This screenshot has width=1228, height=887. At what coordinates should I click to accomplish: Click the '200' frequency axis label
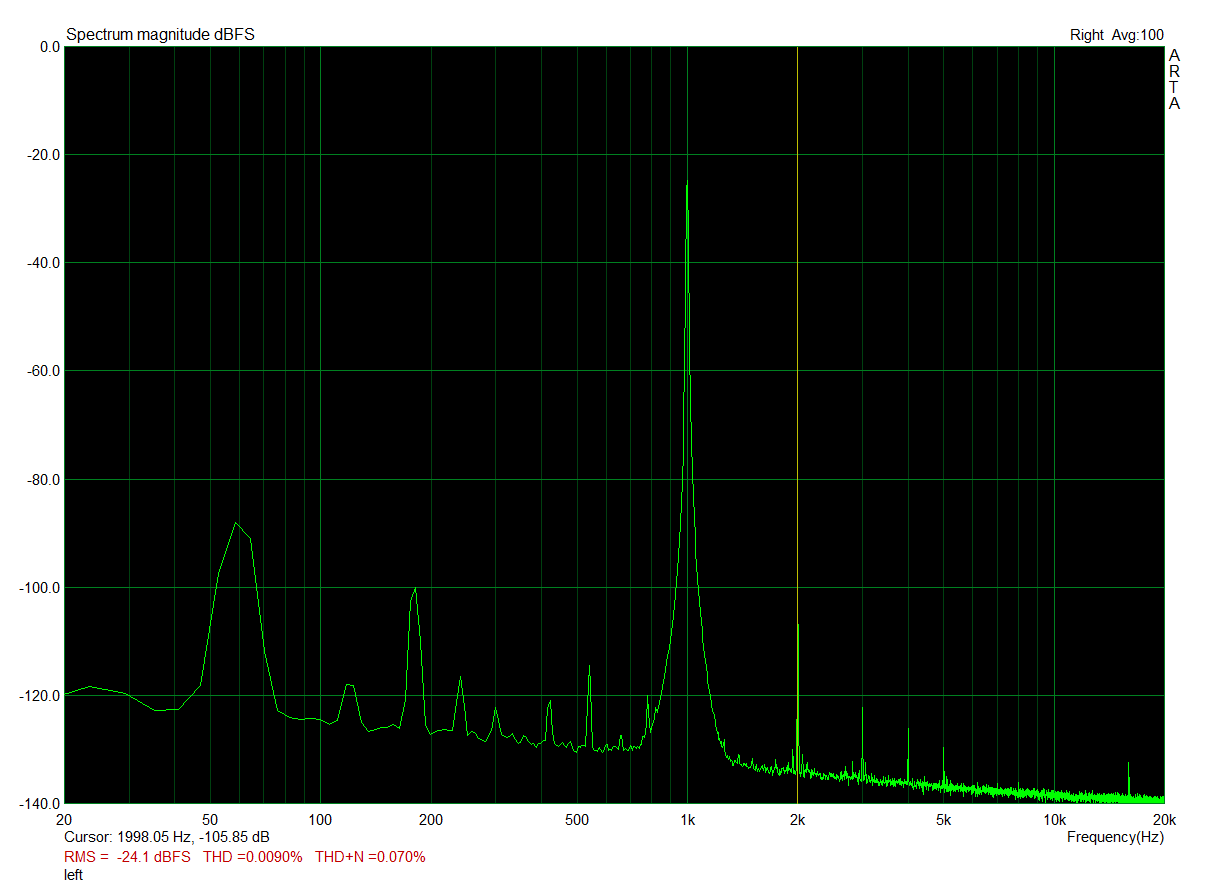(430, 820)
